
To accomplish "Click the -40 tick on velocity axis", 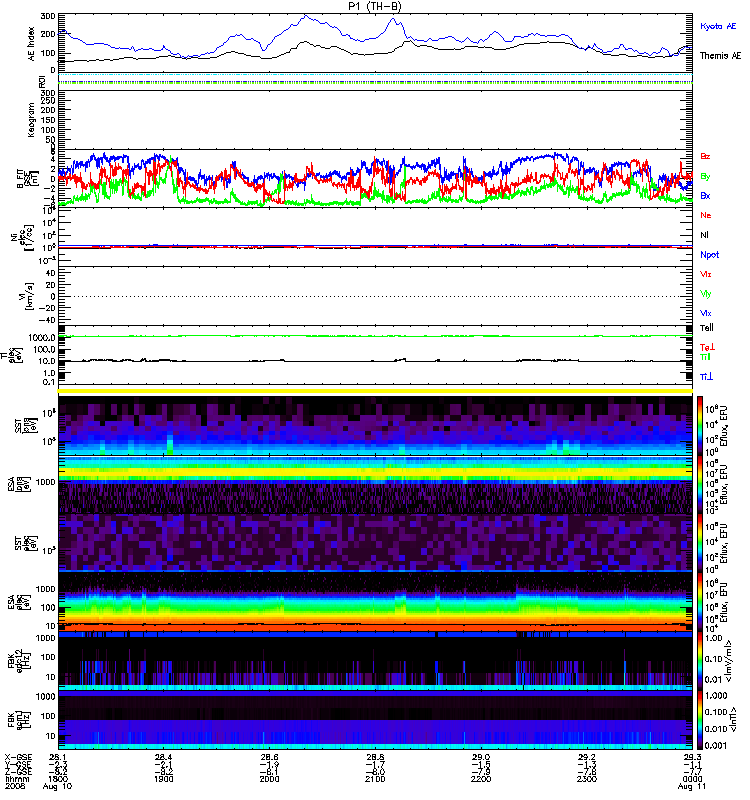I will (x=48, y=320).
